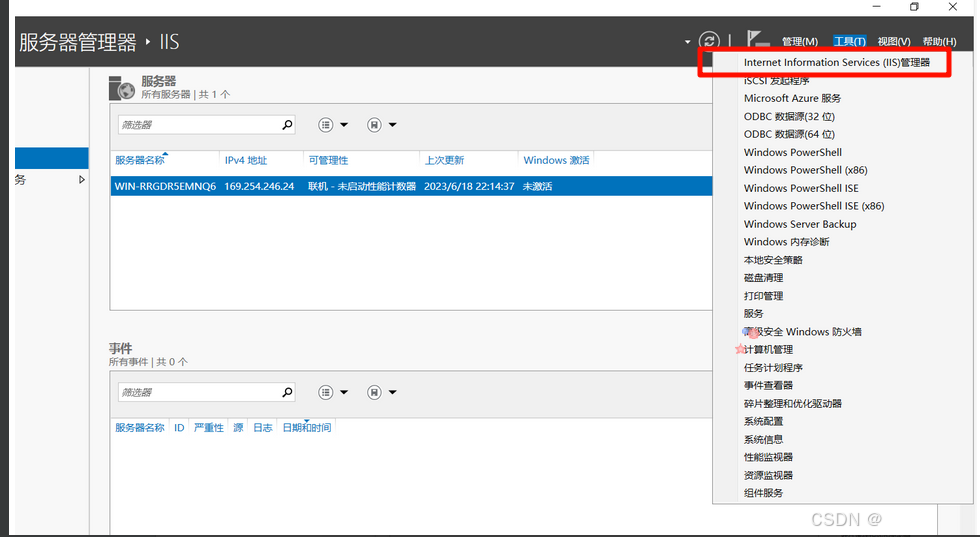Sort by Windows 激活 column

pyautogui.click(x=556, y=160)
